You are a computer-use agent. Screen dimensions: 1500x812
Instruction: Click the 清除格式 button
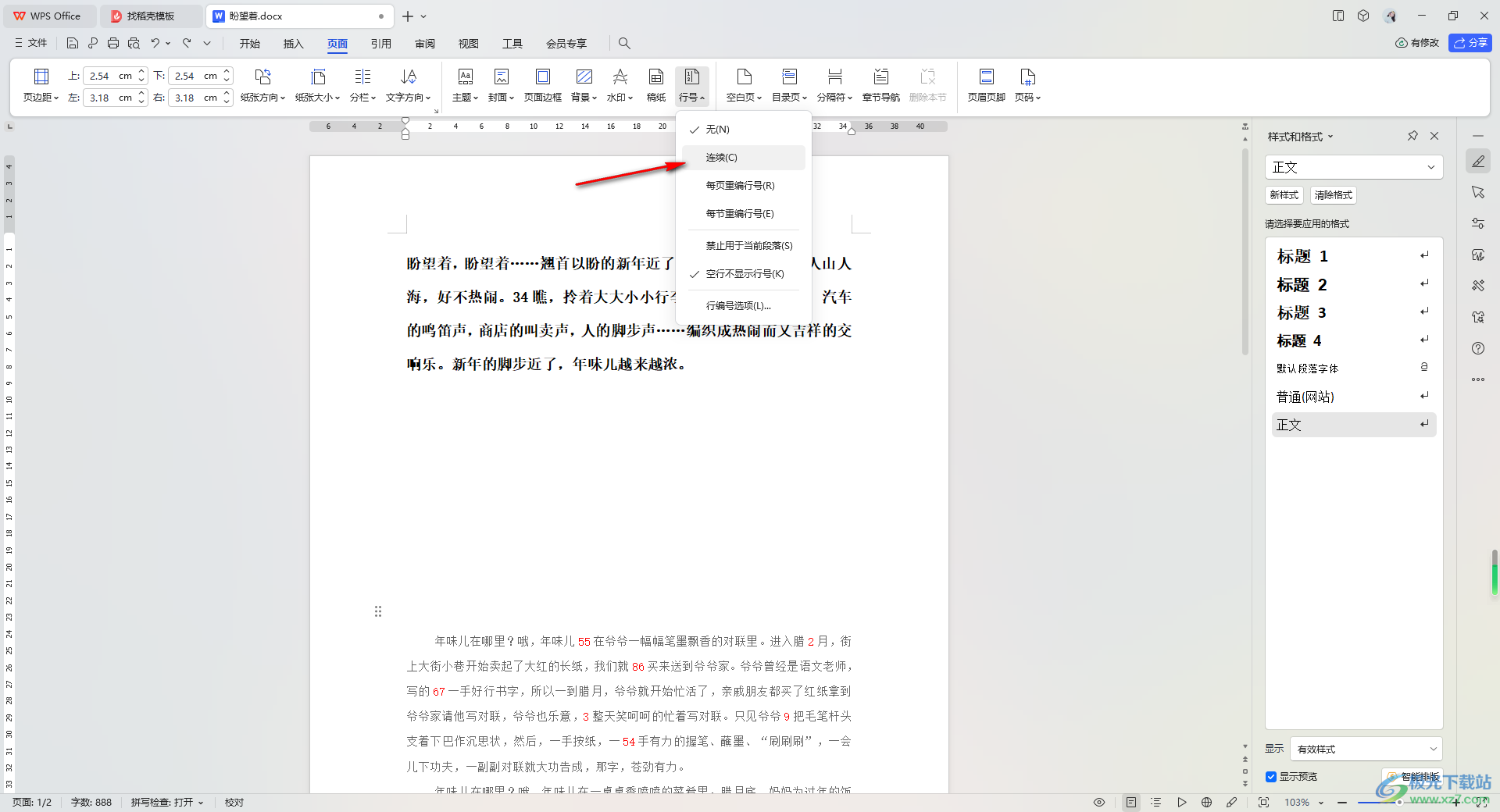1333,195
